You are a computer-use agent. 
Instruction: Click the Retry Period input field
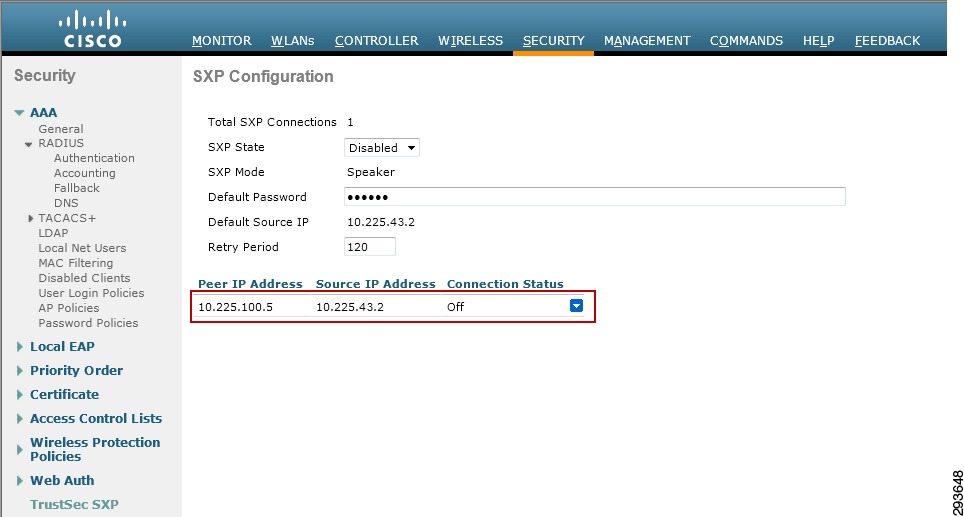point(369,247)
